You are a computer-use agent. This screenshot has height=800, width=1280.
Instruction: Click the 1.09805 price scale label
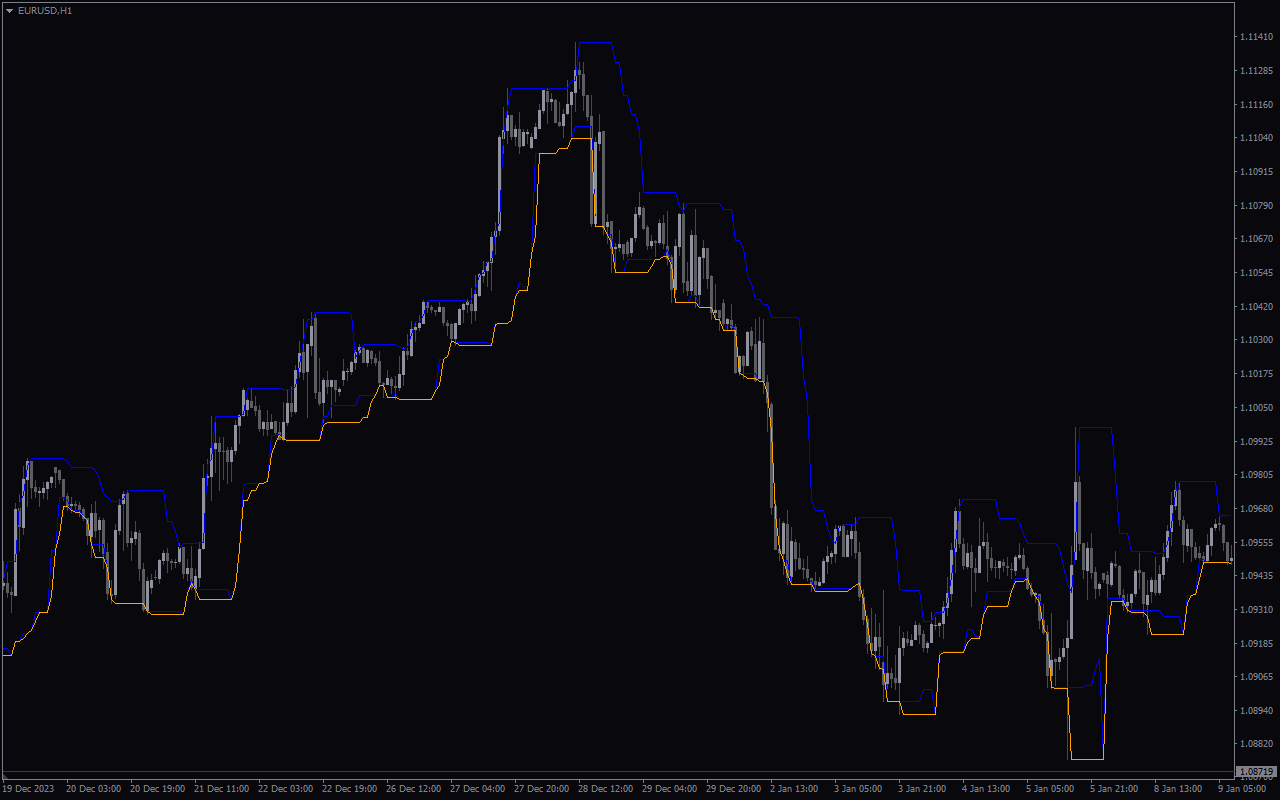(x=1256, y=475)
